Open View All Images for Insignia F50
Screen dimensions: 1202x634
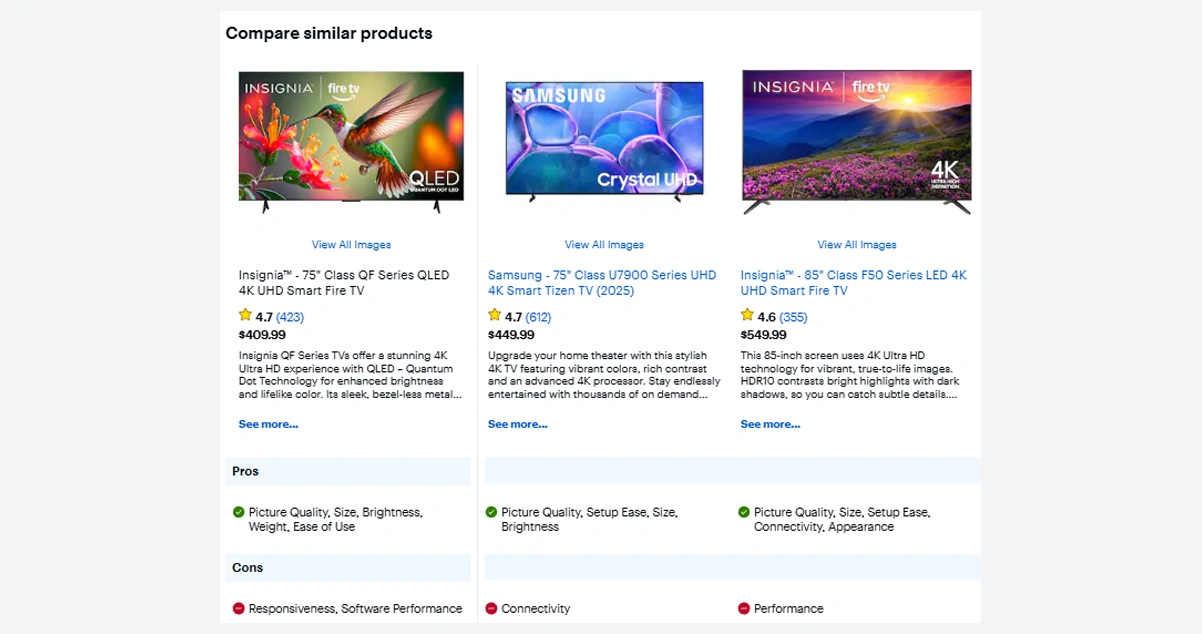tap(856, 245)
